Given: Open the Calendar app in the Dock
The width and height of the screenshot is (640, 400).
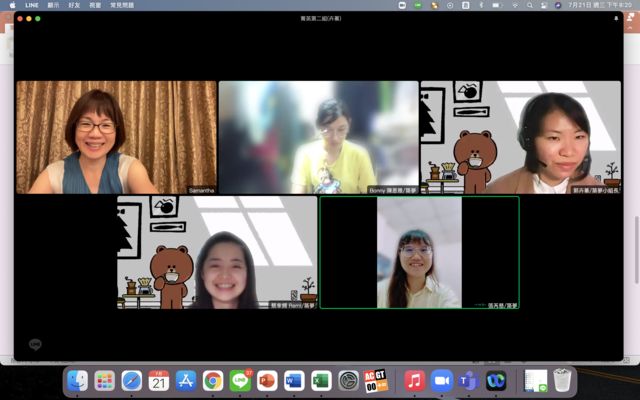Looking at the screenshot, I should click(x=159, y=381).
